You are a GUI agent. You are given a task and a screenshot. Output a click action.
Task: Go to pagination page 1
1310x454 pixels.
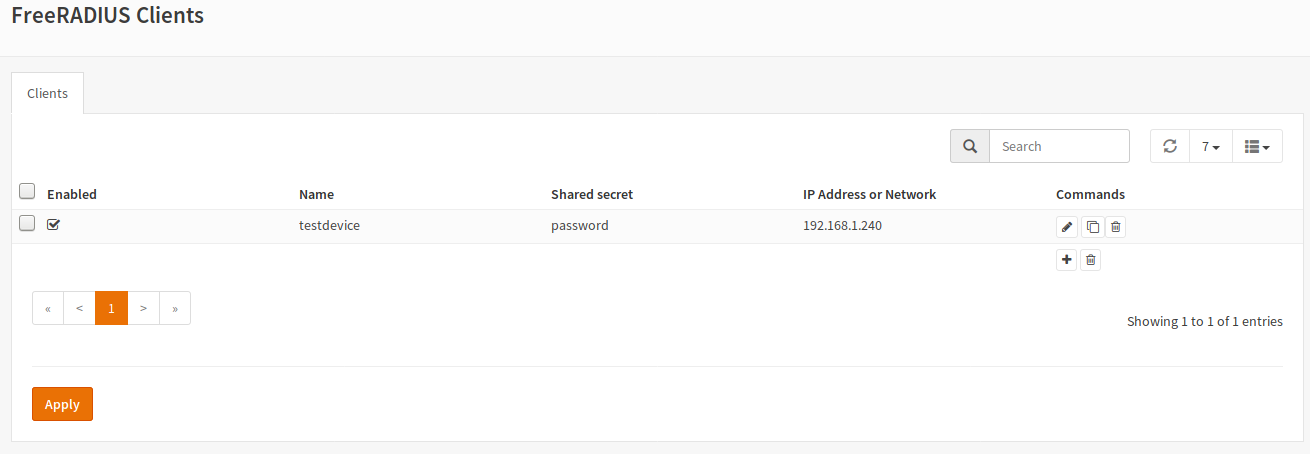tap(111, 308)
